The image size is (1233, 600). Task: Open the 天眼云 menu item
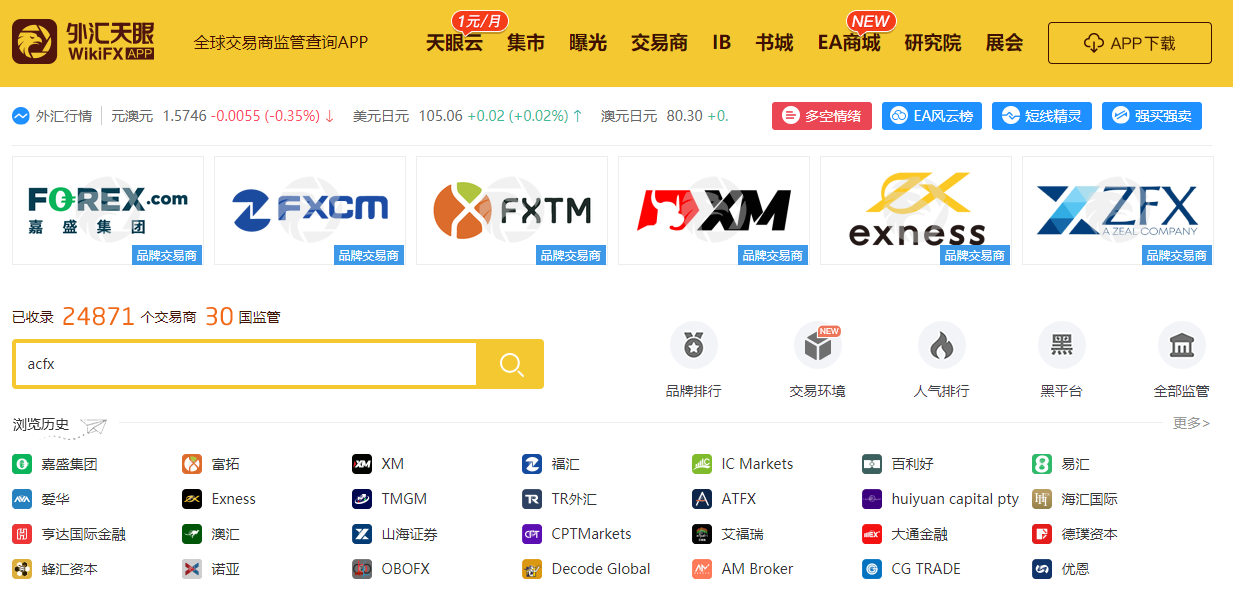454,43
